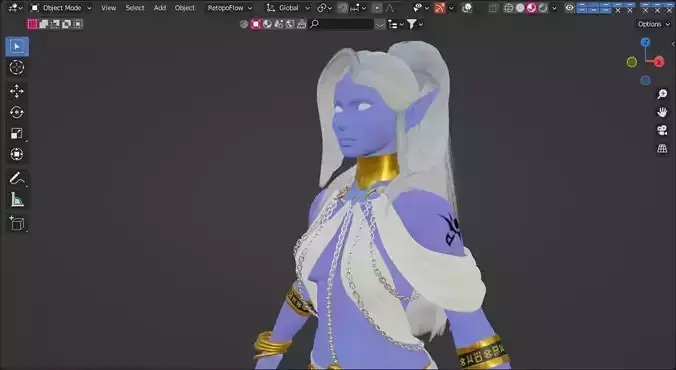
Task: Toggle Show Overlays button
Action: click(x=466, y=8)
